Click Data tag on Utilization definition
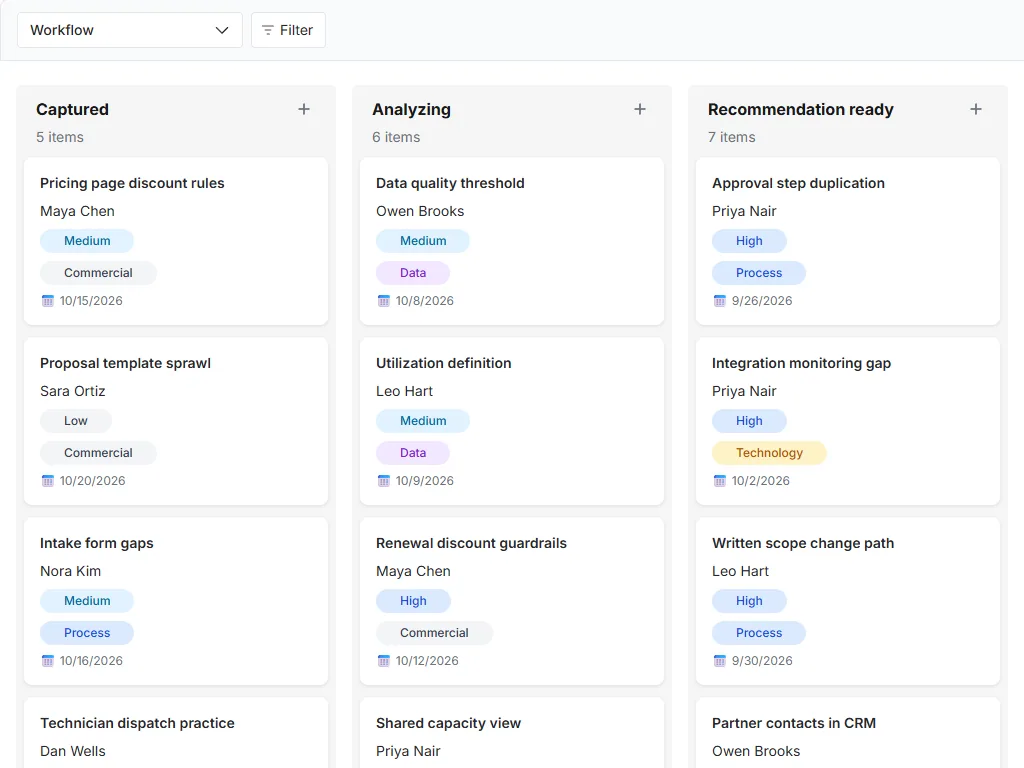 click(413, 453)
